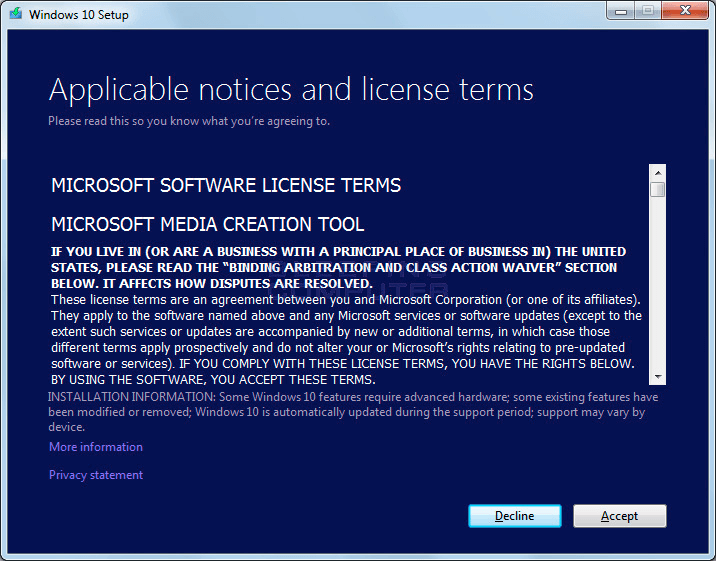
Task: Click the 'INSTALLATION INFORMATION' paragraph
Action: pos(353,412)
